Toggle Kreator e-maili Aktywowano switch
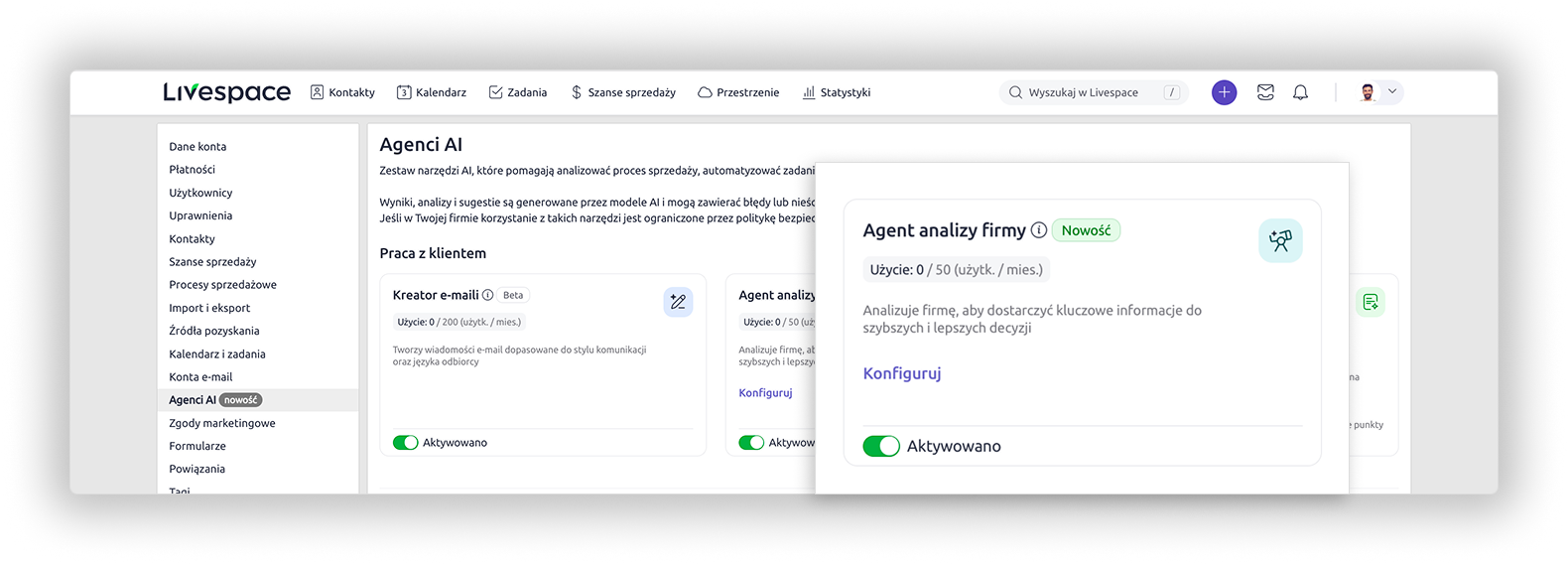Viewport: 1568px width, 564px height. (405, 443)
